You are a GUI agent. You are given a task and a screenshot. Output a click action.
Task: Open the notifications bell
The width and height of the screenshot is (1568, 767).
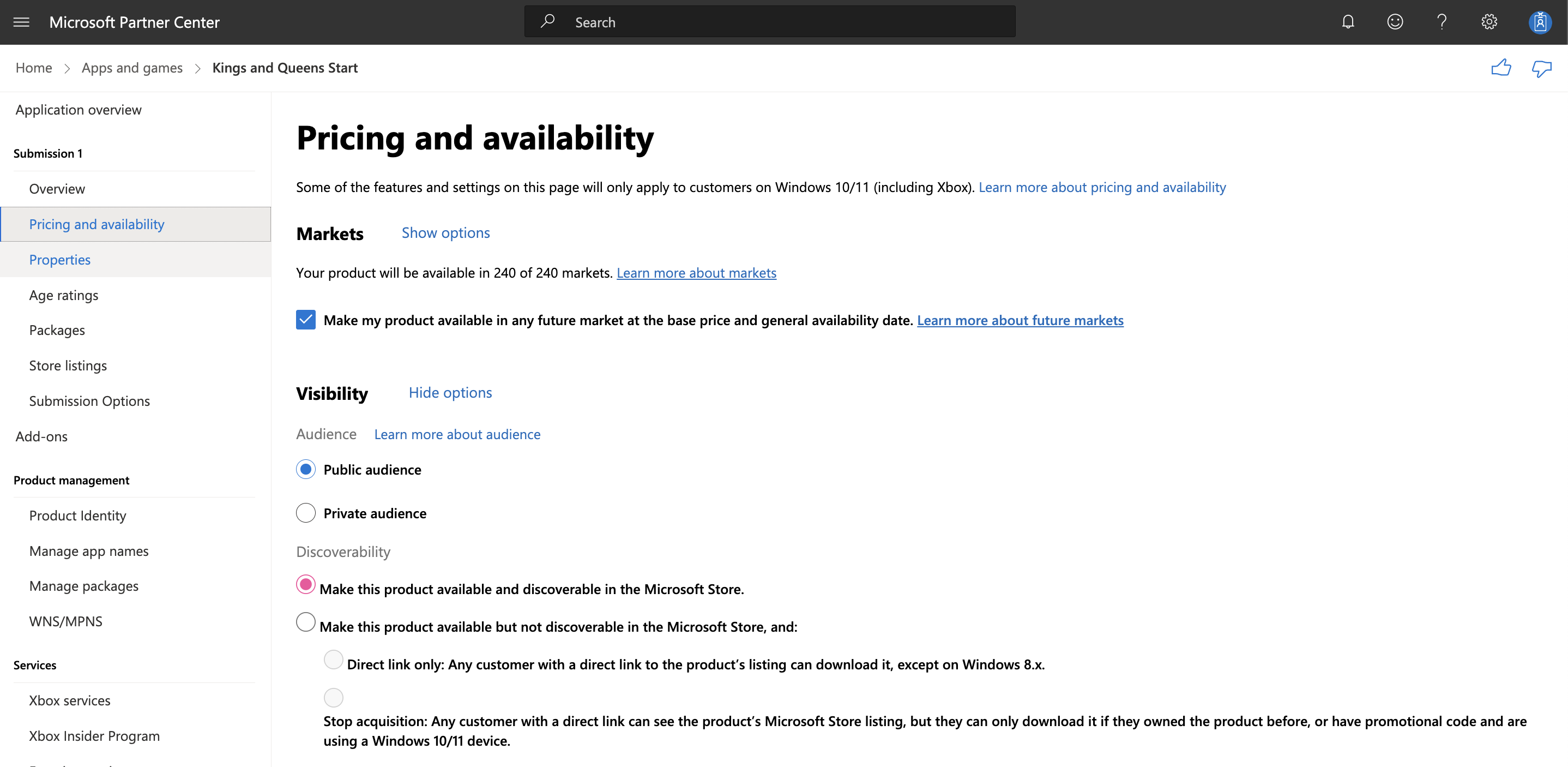tap(1348, 22)
